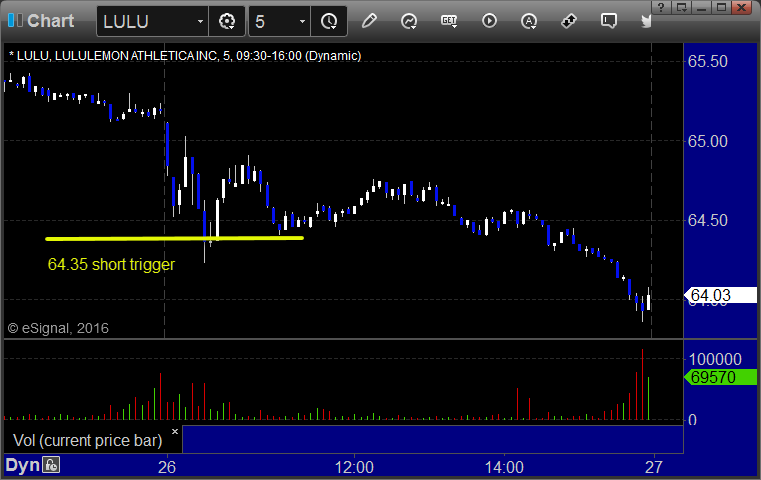Open the studies chart icon menu

[409, 21]
